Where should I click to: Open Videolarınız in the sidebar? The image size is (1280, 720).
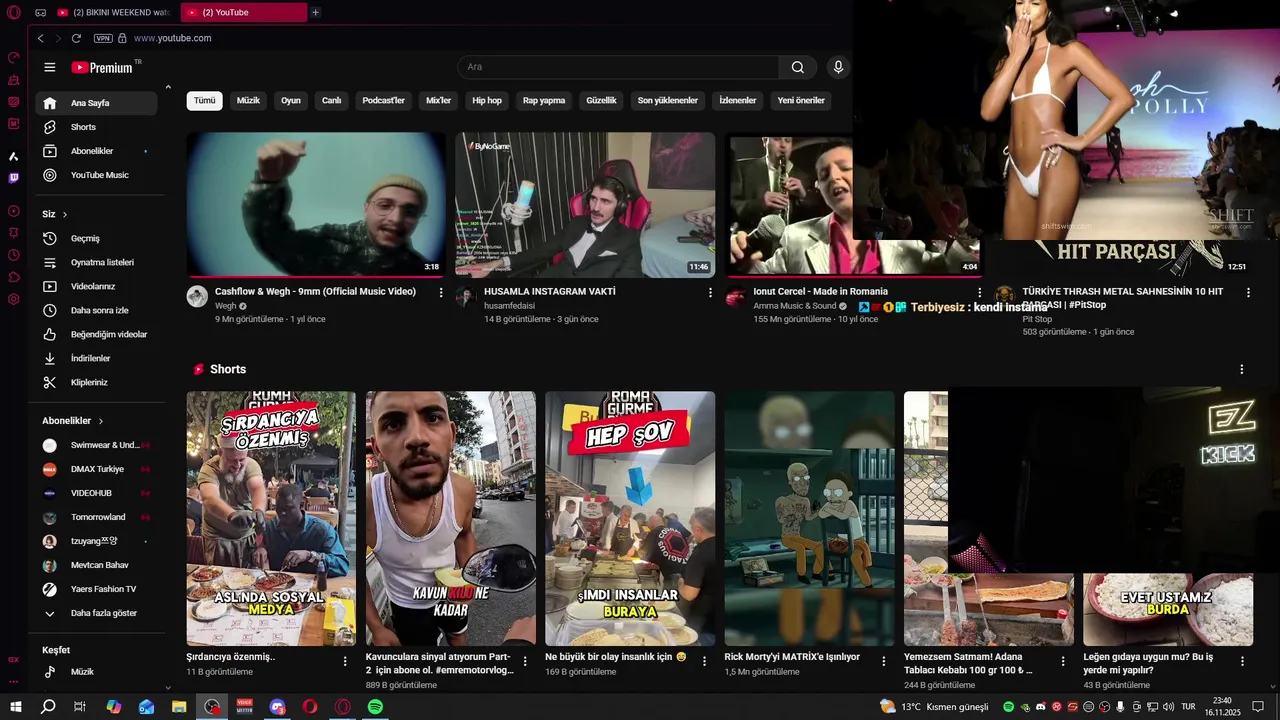(x=96, y=287)
